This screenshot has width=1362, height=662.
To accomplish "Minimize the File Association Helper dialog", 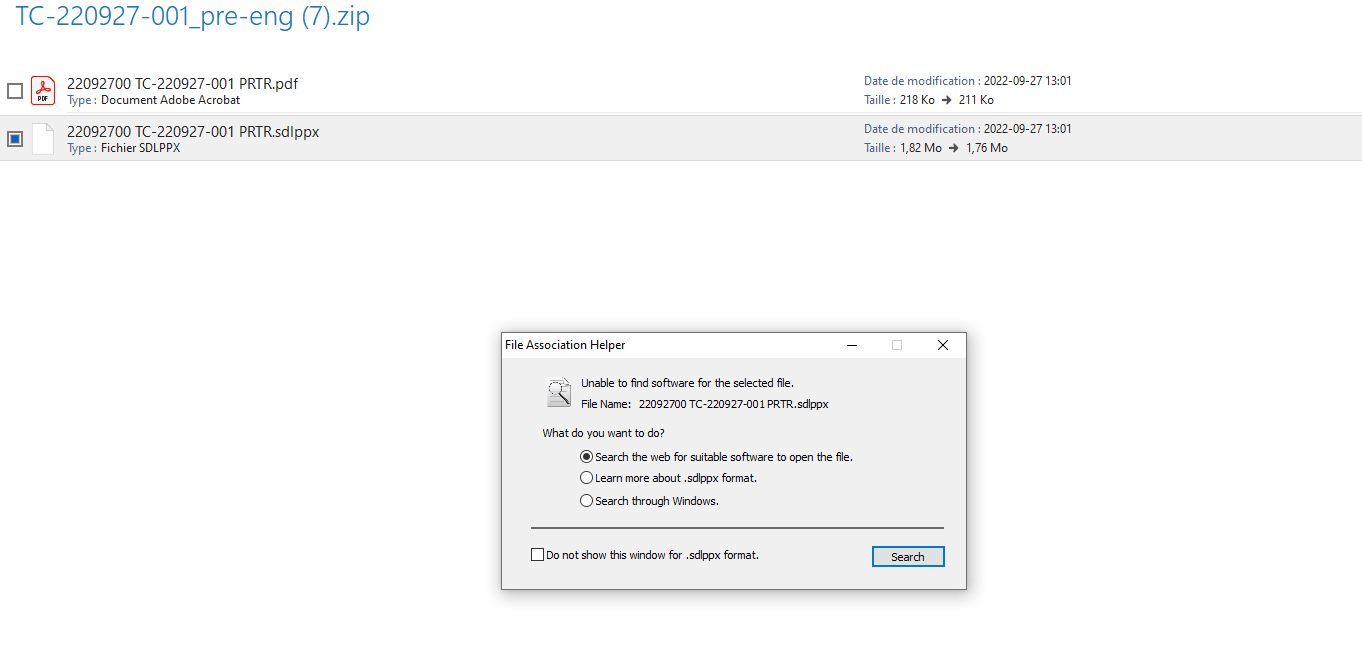I will point(851,344).
